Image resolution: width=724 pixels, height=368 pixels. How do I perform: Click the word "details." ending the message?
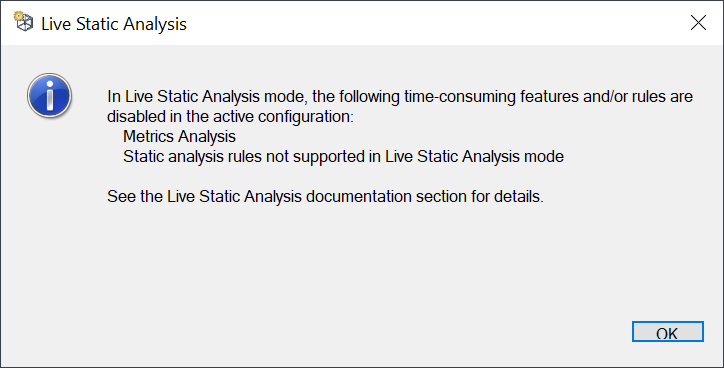[519, 197]
